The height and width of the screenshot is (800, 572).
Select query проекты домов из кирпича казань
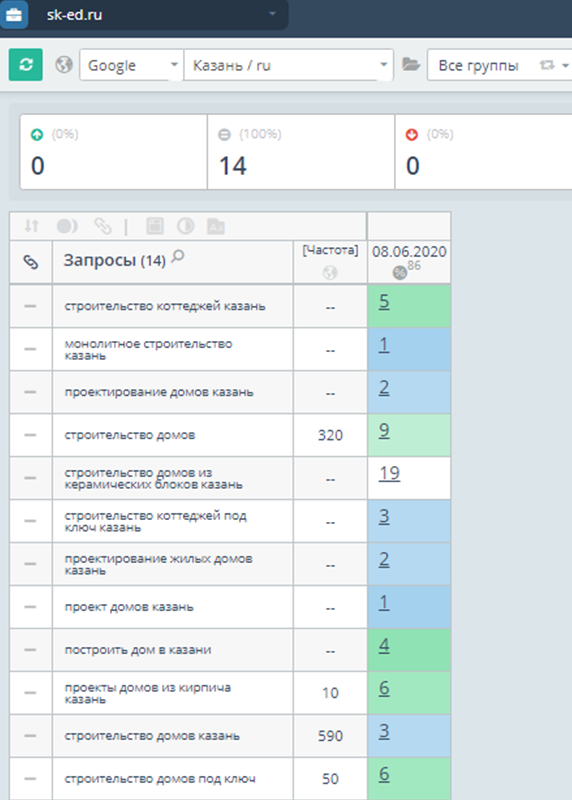point(147,693)
